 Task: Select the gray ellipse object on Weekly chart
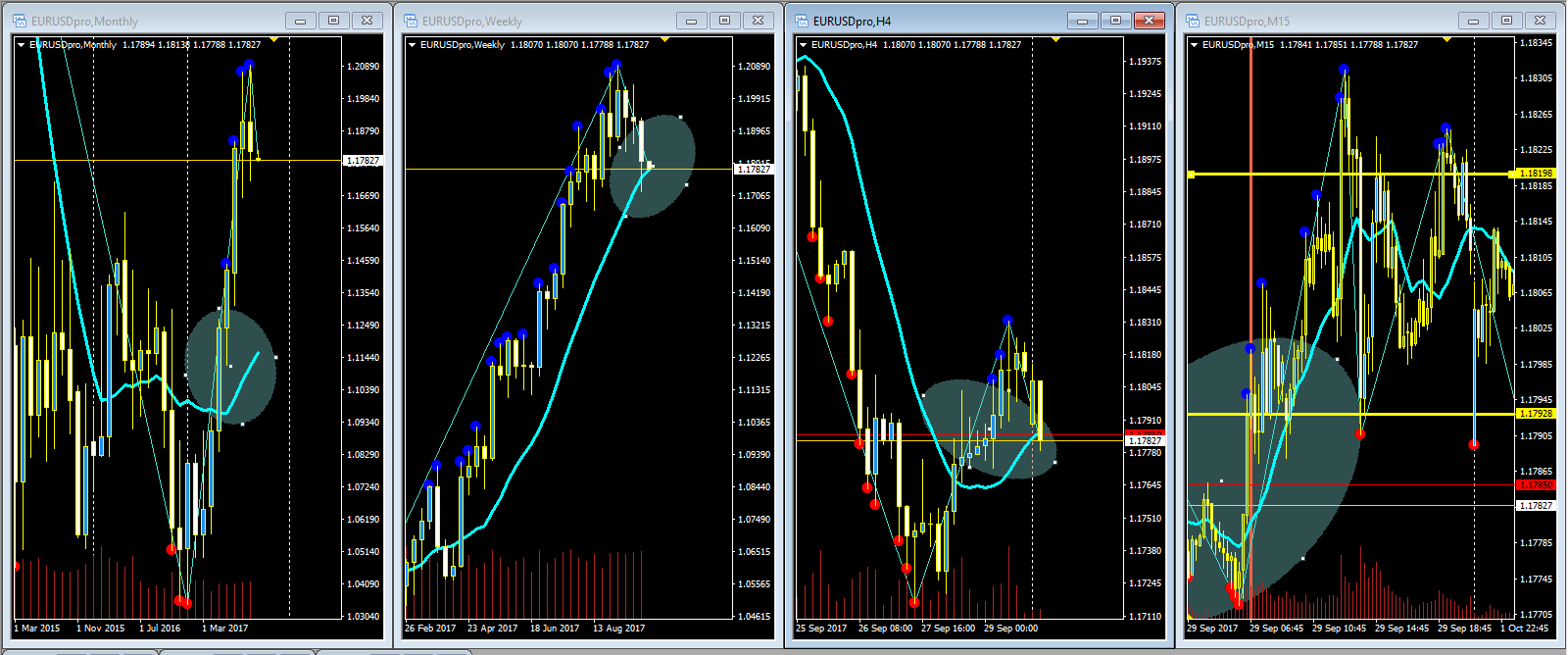pos(653,165)
